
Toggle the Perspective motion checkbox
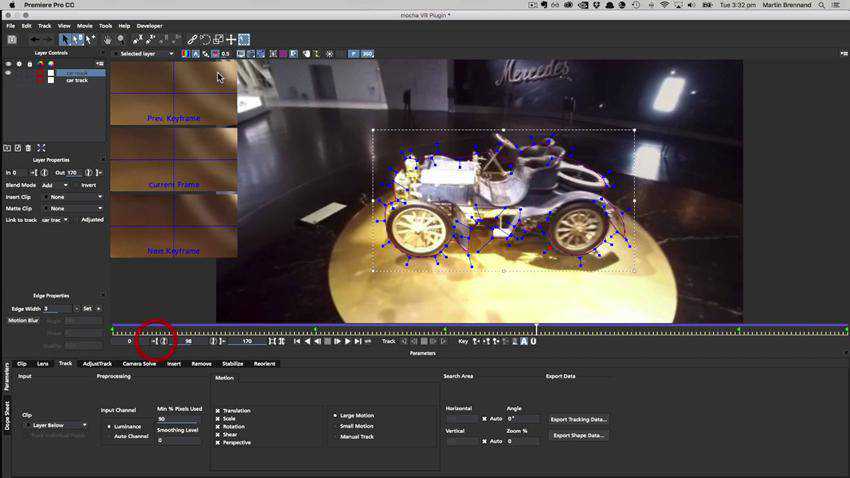[x=218, y=442]
